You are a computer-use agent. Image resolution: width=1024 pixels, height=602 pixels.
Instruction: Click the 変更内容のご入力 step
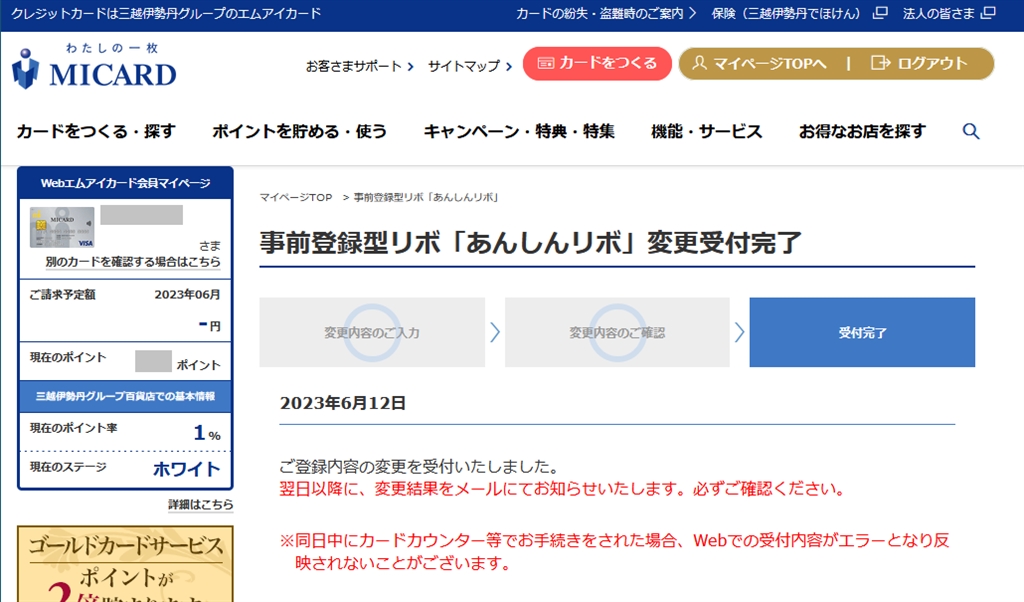click(x=372, y=332)
